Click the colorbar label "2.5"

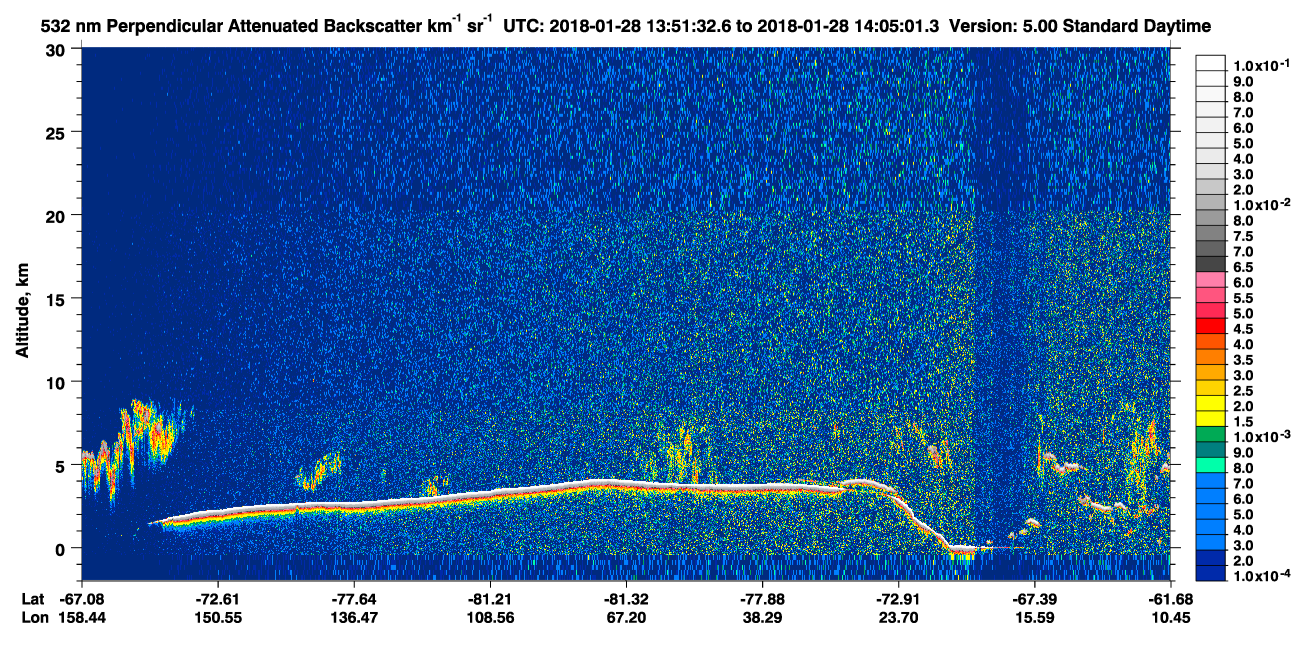click(x=1243, y=391)
